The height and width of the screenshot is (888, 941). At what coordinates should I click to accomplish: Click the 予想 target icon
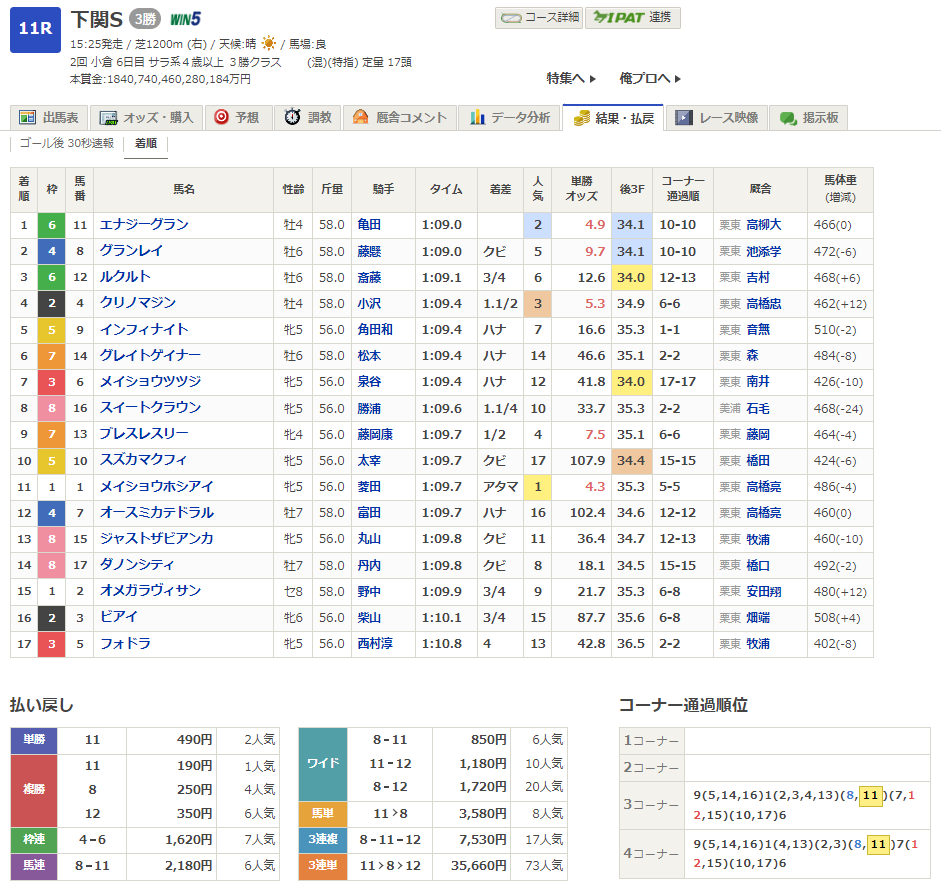point(221,118)
